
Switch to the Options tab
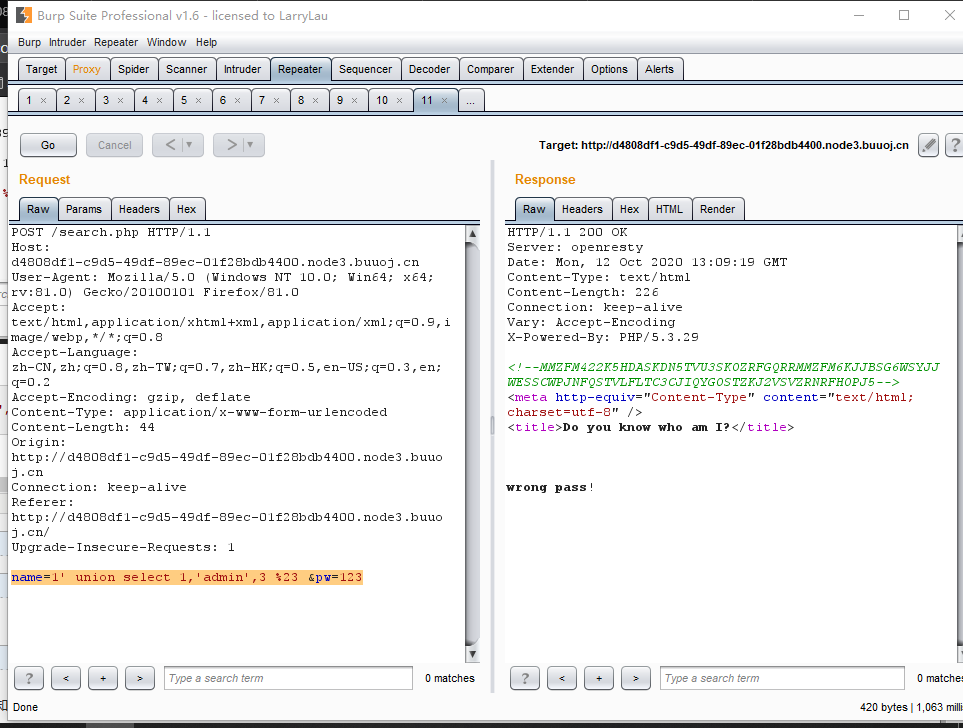coord(609,69)
